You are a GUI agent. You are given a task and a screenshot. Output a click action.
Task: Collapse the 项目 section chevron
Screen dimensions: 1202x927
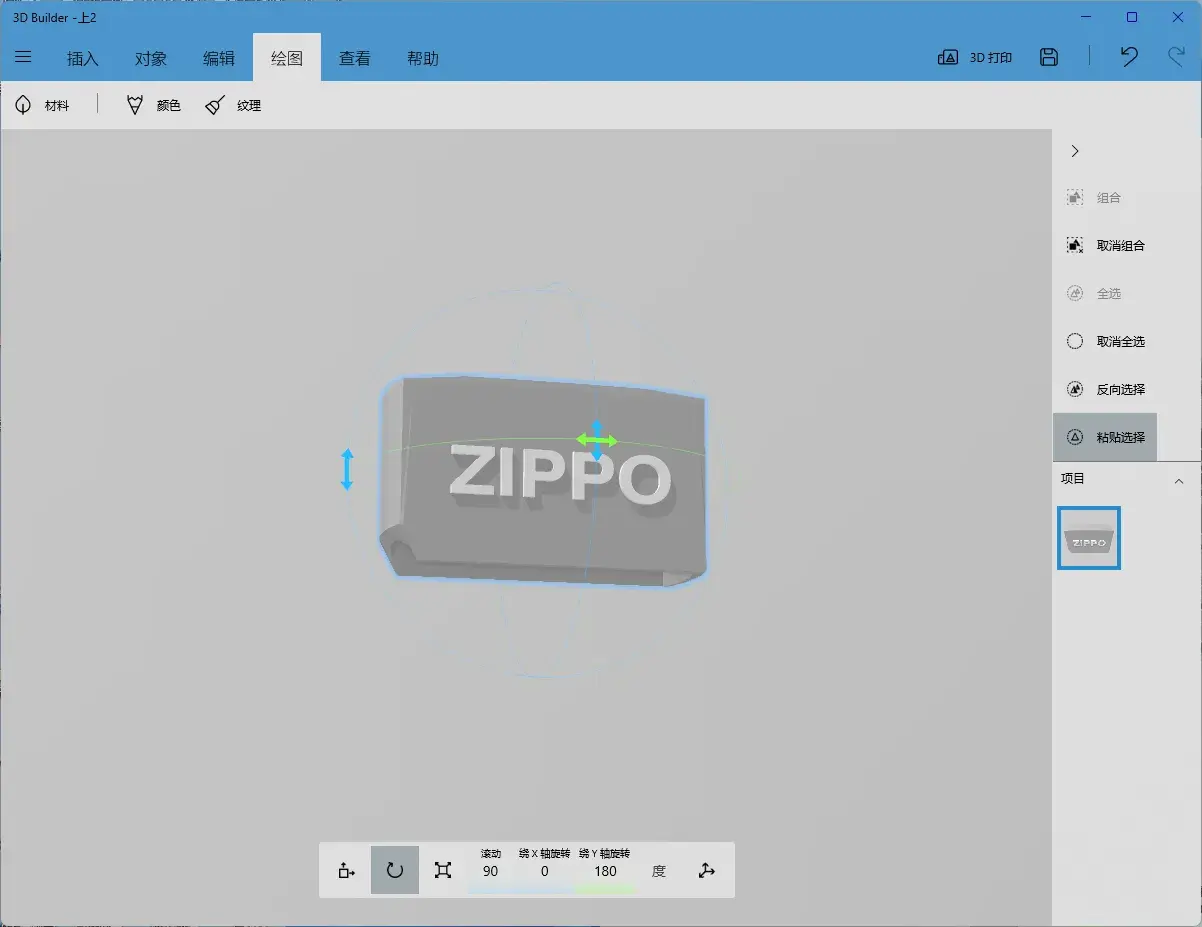pos(1179,481)
